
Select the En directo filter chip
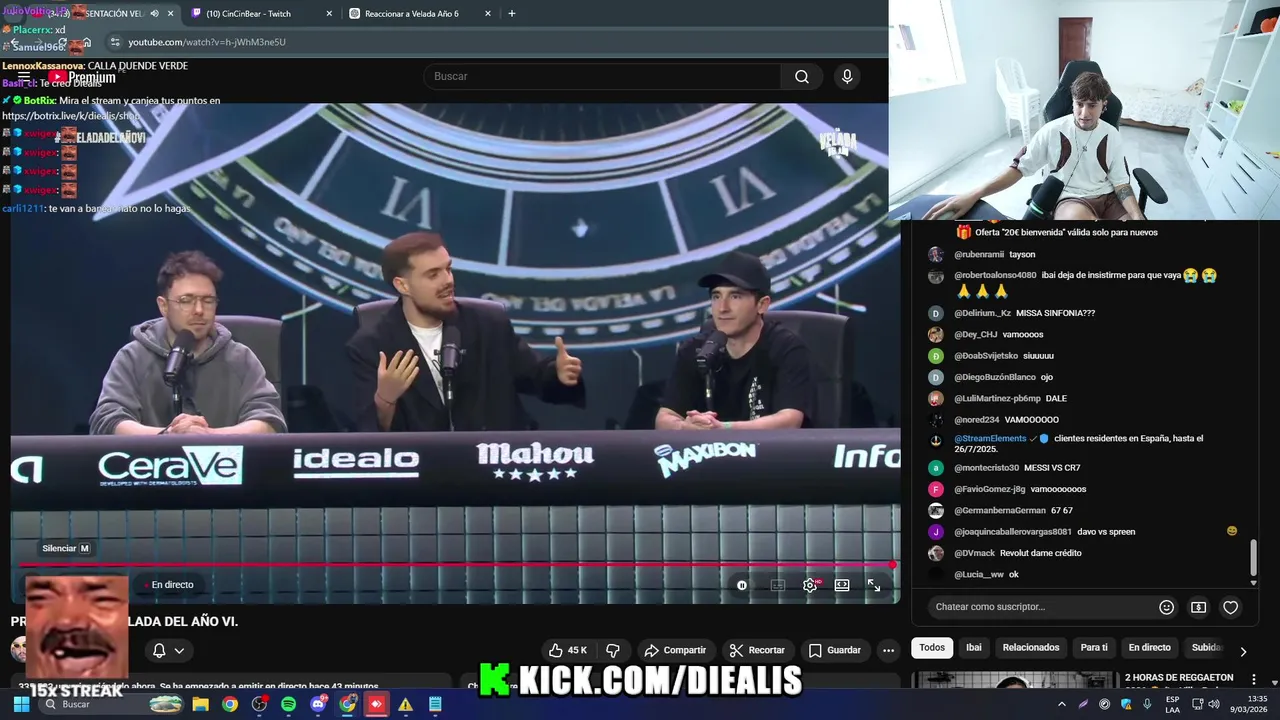(x=1149, y=647)
